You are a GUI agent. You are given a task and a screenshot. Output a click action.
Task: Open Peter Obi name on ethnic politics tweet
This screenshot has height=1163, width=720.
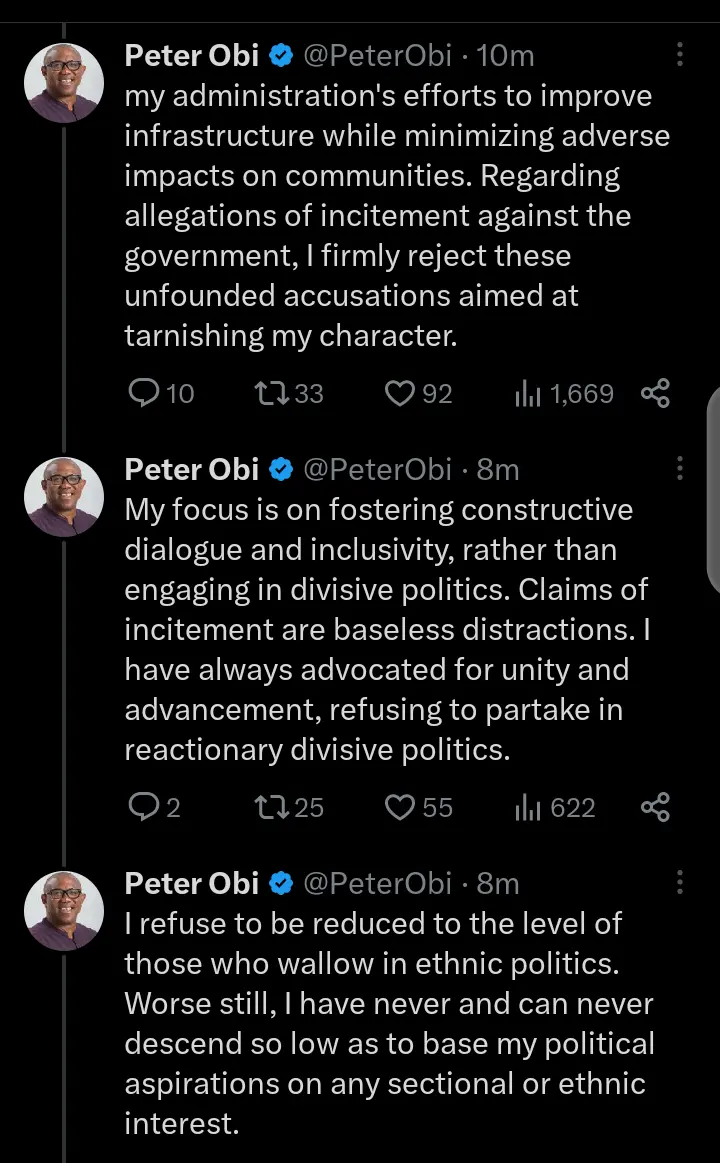coord(191,884)
